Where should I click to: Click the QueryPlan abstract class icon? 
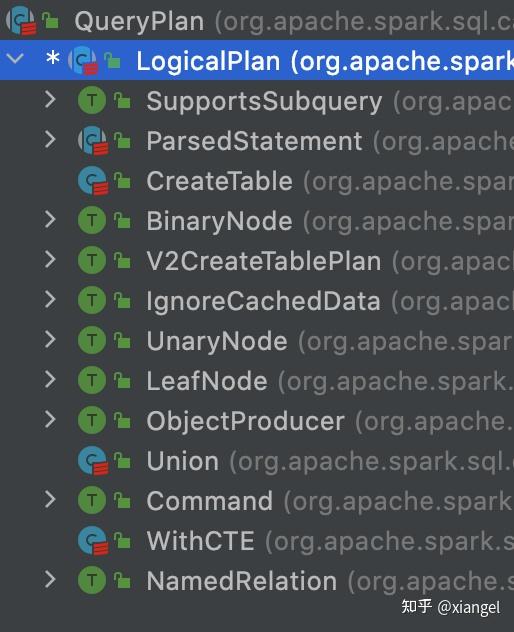click(x=21, y=20)
